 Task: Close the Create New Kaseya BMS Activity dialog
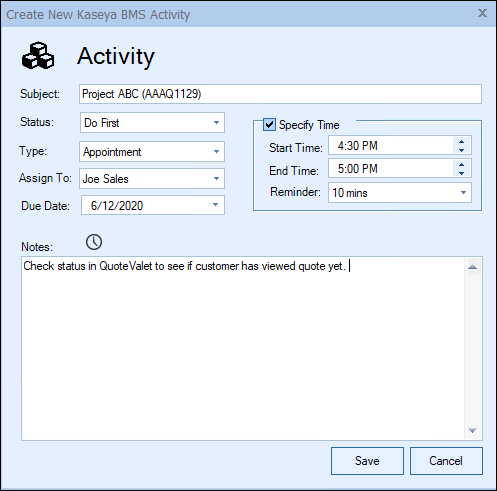point(482,13)
